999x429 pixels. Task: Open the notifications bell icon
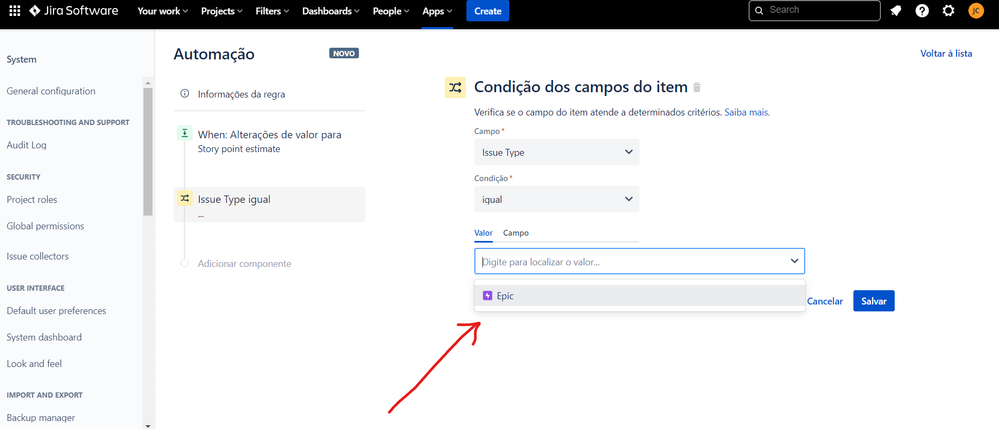click(896, 11)
